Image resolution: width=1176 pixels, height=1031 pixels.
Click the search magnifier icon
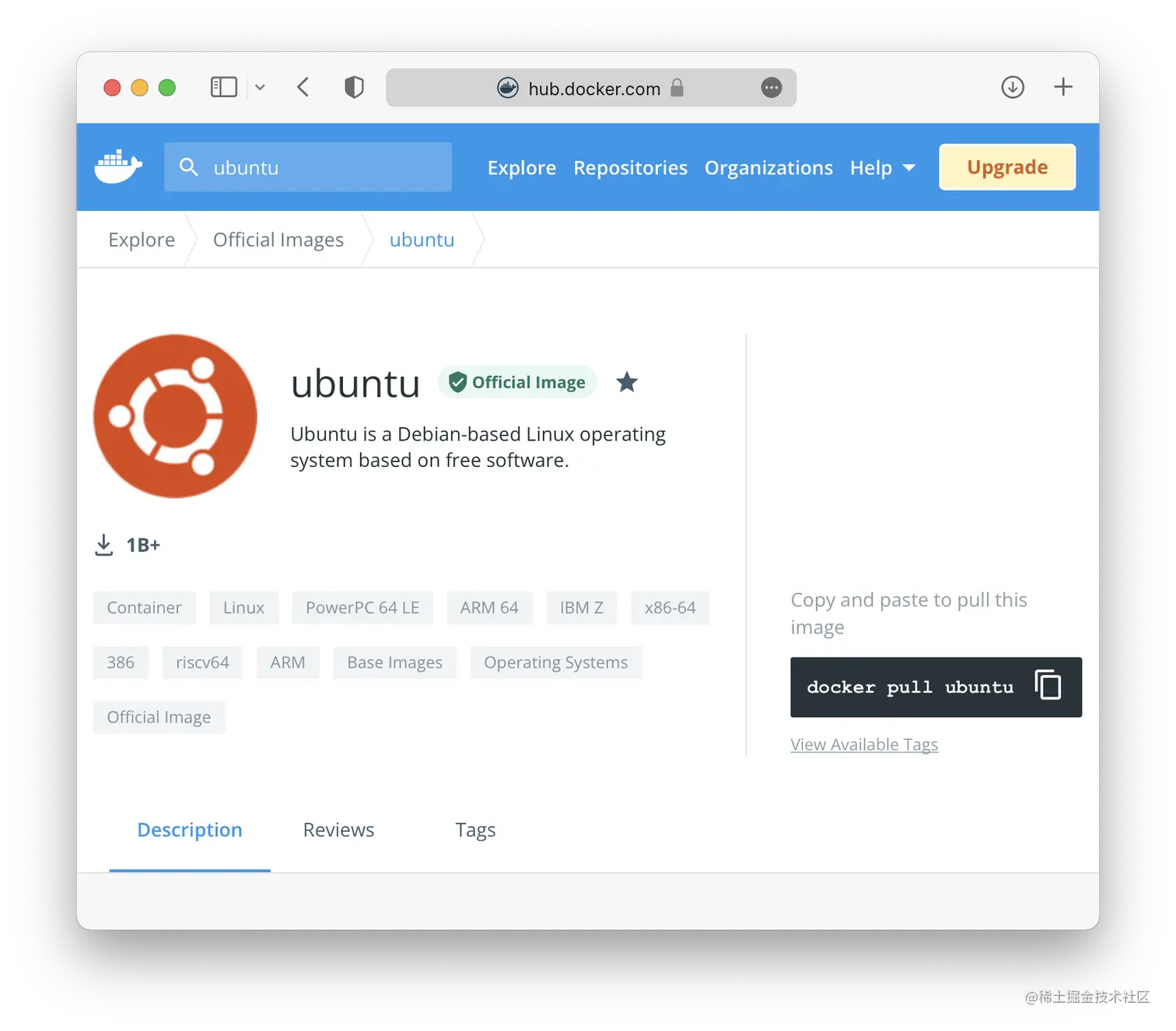pyautogui.click(x=188, y=167)
